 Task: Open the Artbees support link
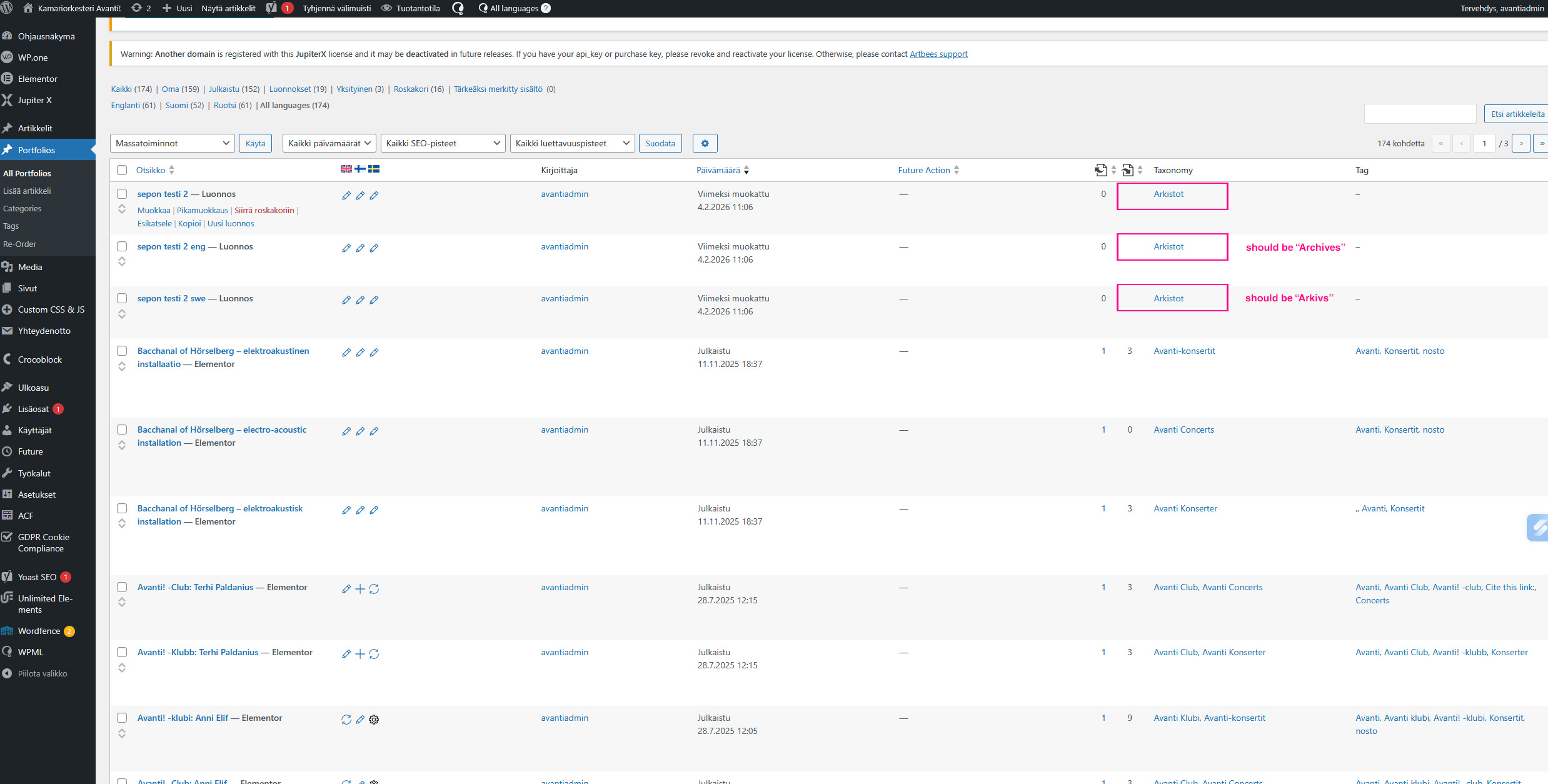tap(938, 54)
